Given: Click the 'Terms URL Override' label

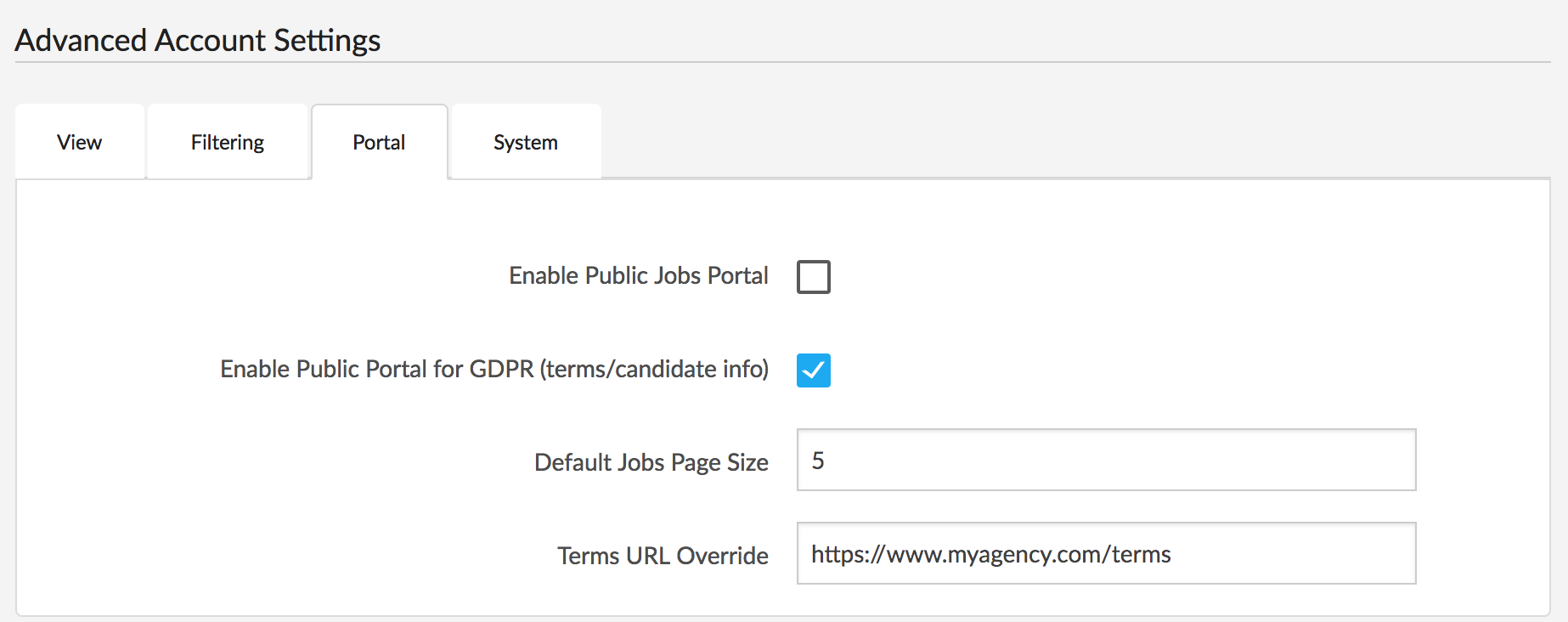Looking at the screenshot, I should pyautogui.click(x=663, y=556).
